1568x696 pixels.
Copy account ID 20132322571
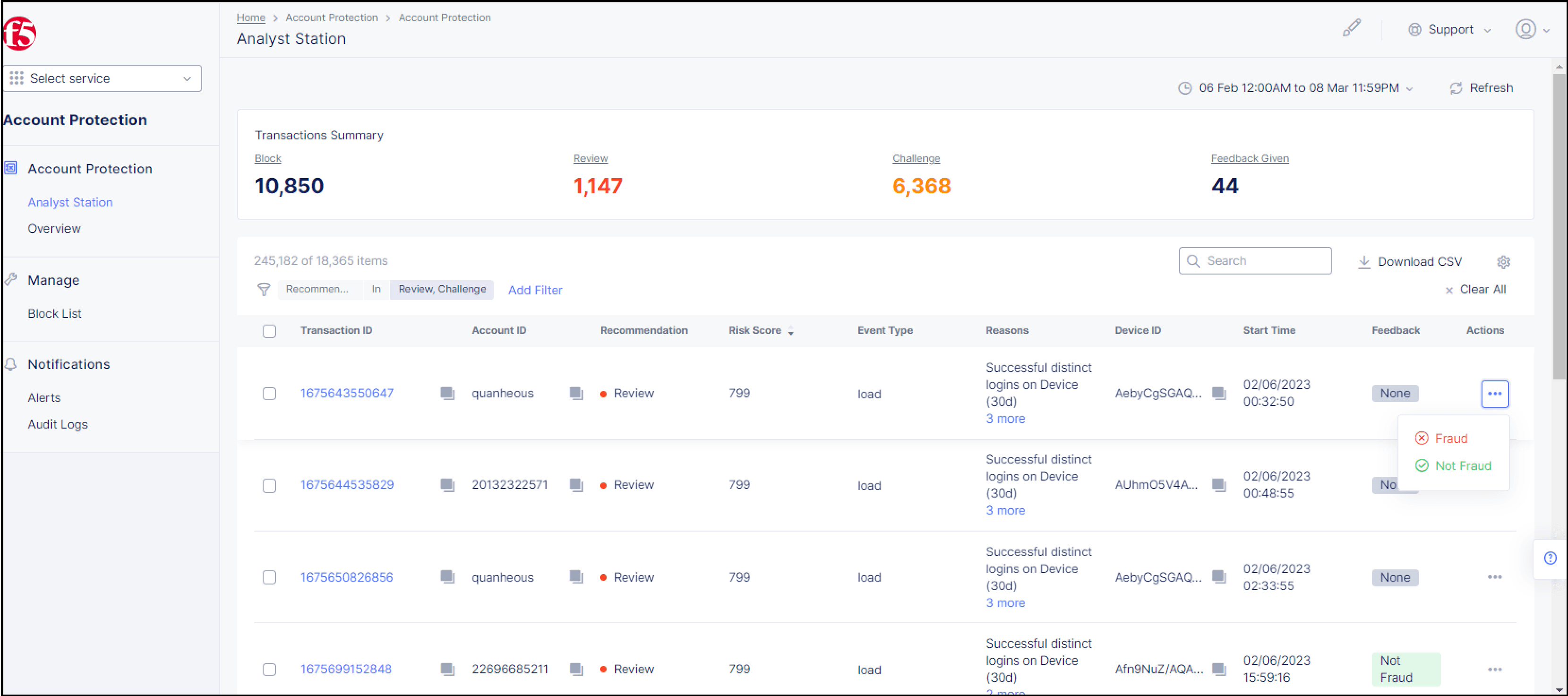coord(576,485)
